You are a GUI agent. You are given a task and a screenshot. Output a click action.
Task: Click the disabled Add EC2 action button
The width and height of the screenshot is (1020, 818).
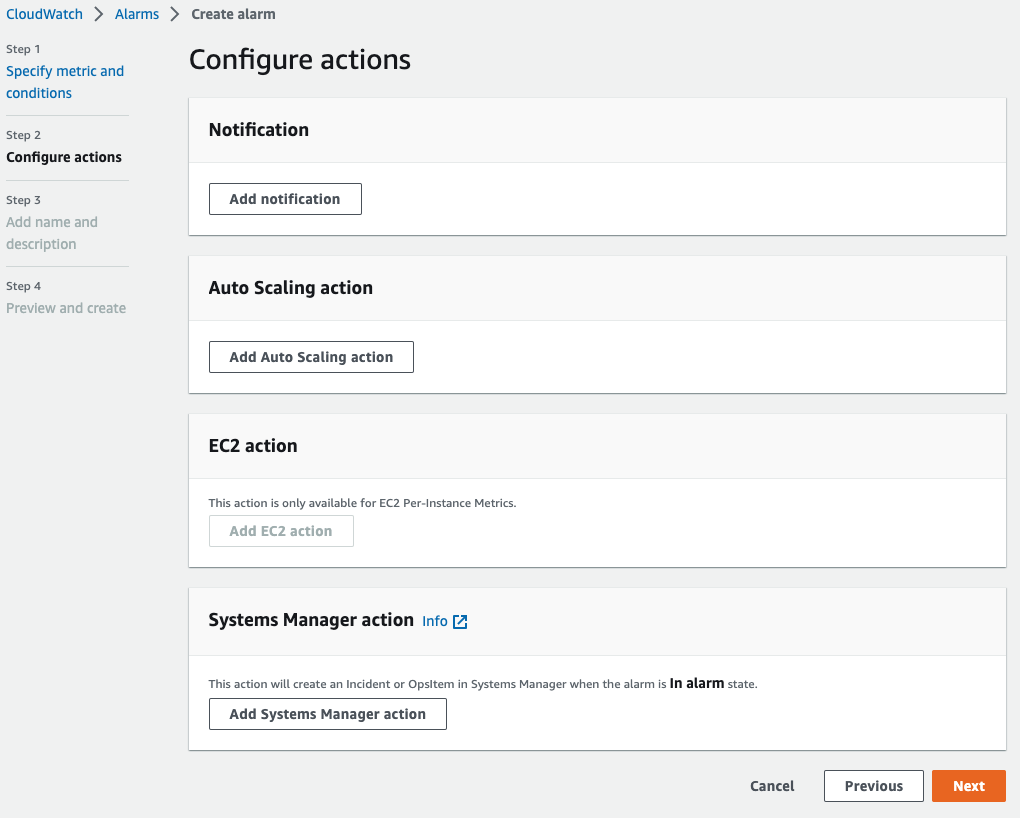point(281,531)
